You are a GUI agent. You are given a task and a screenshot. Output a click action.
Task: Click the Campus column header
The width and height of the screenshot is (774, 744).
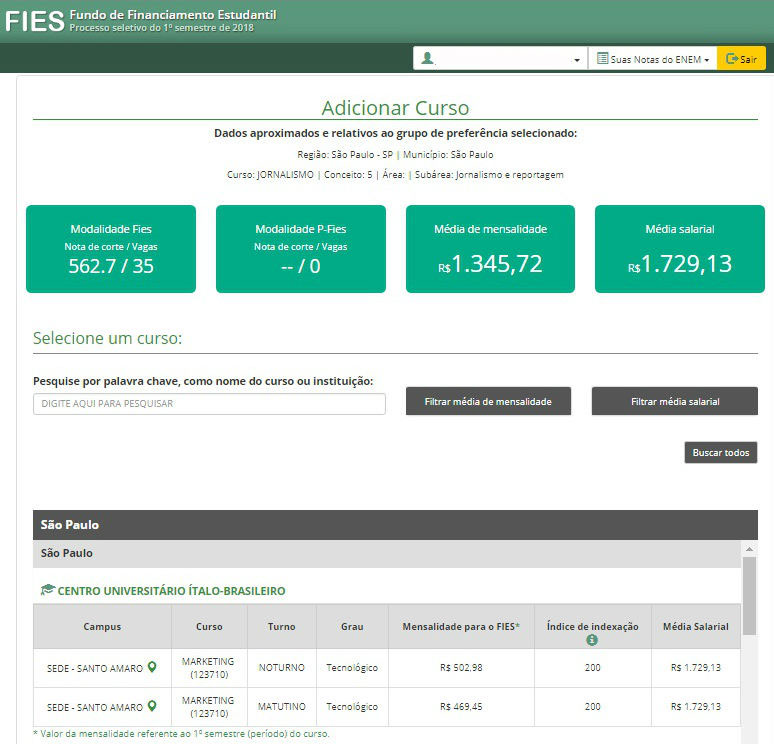[x=102, y=627]
